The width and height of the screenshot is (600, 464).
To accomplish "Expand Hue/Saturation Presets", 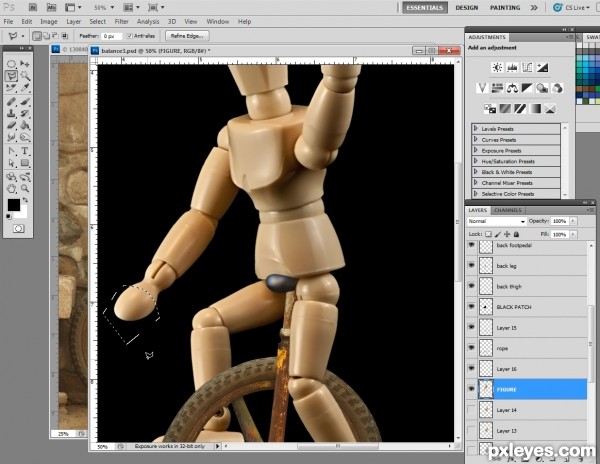I will coord(476,161).
